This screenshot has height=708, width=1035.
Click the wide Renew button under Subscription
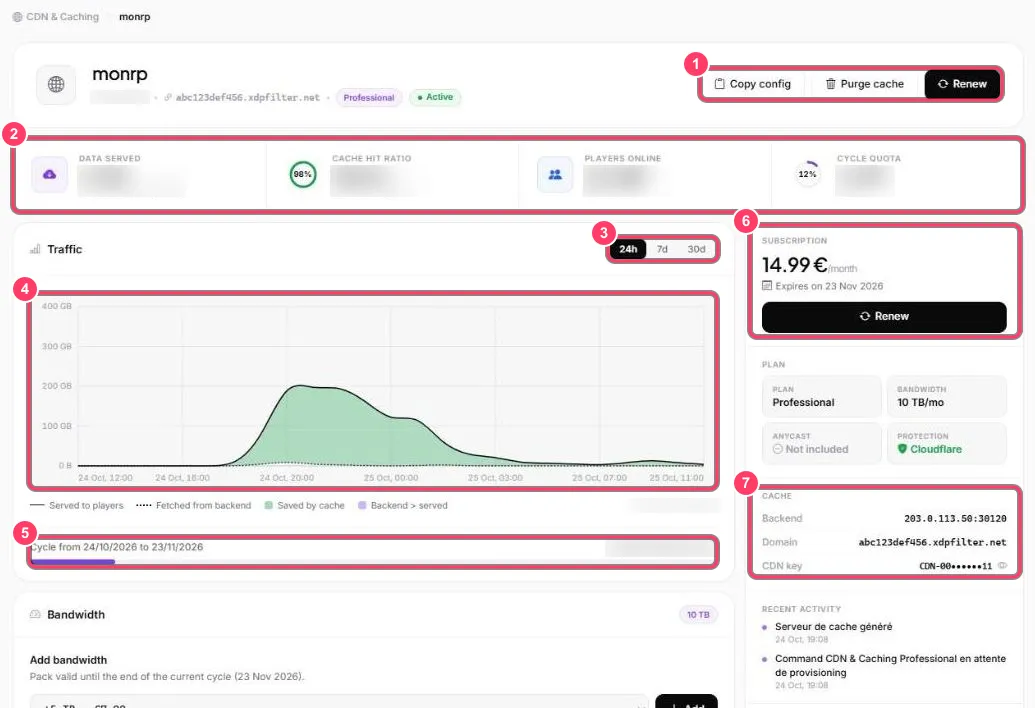(x=884, y=317)
